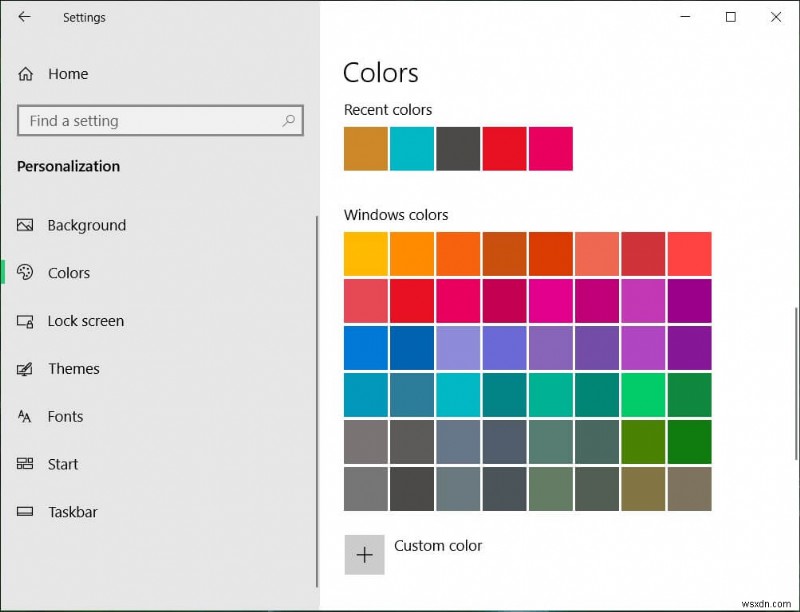
Task: Select the yellow Windows color swatch
Action: [x=365, y=253]
